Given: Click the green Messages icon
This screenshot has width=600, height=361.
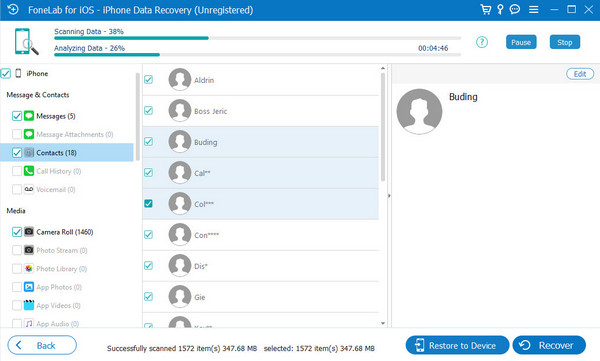Looking at the screenshot, I should (x=29, y=116).
